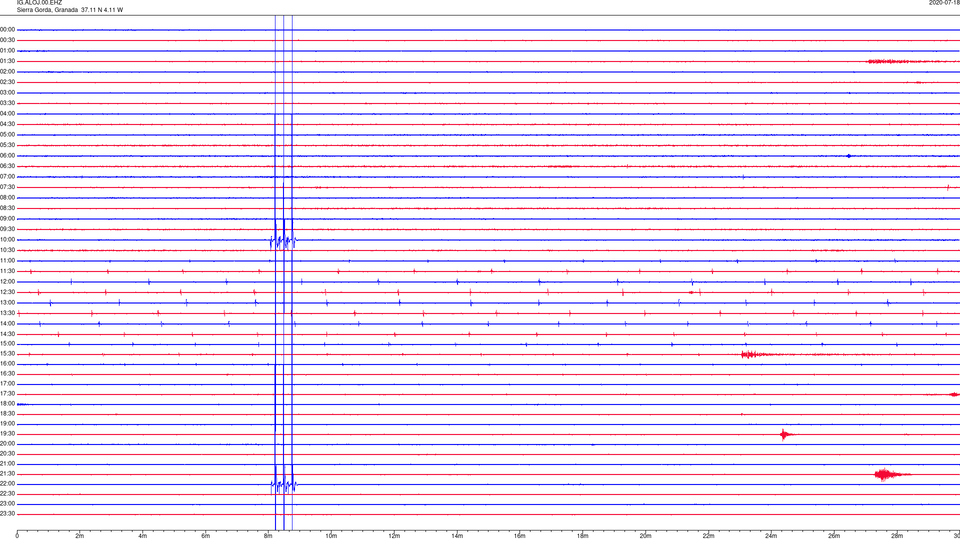Image resolution: width=960 pixels, height=540 pixels.
Task: Select the 20:00 trace time label
Action: [7, 444]
